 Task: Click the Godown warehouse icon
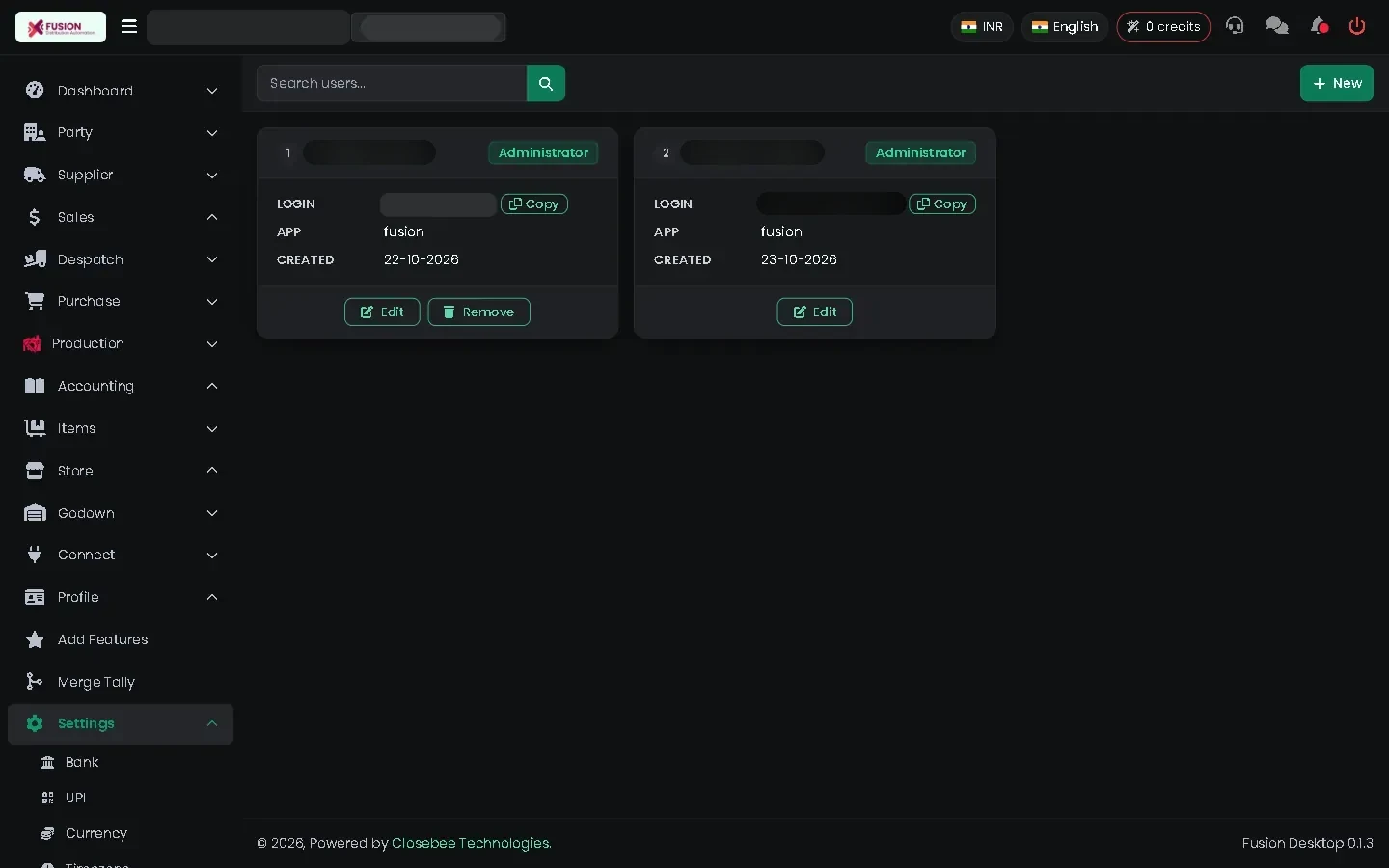[x=35, y=513]
